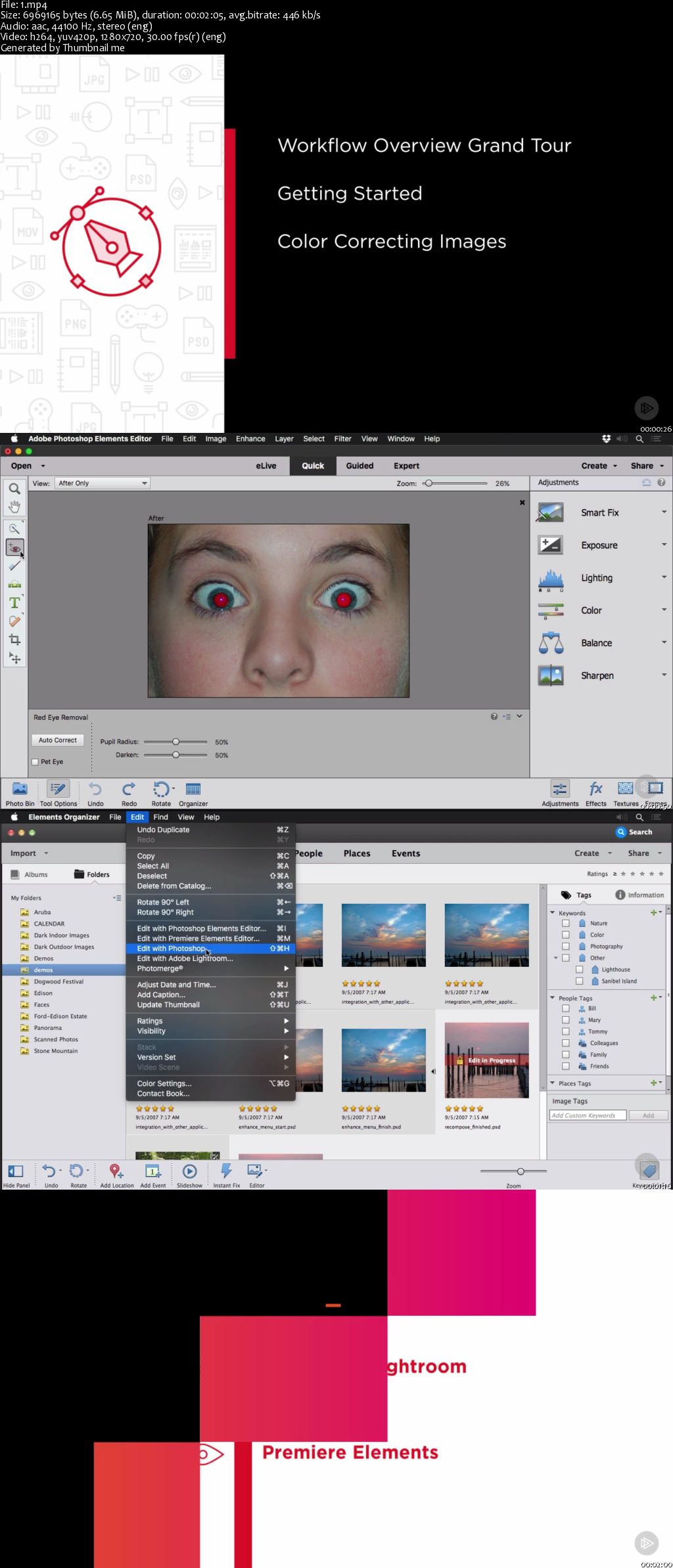Select the Zoom tool in Elements Editor

(x=14, y=489)
